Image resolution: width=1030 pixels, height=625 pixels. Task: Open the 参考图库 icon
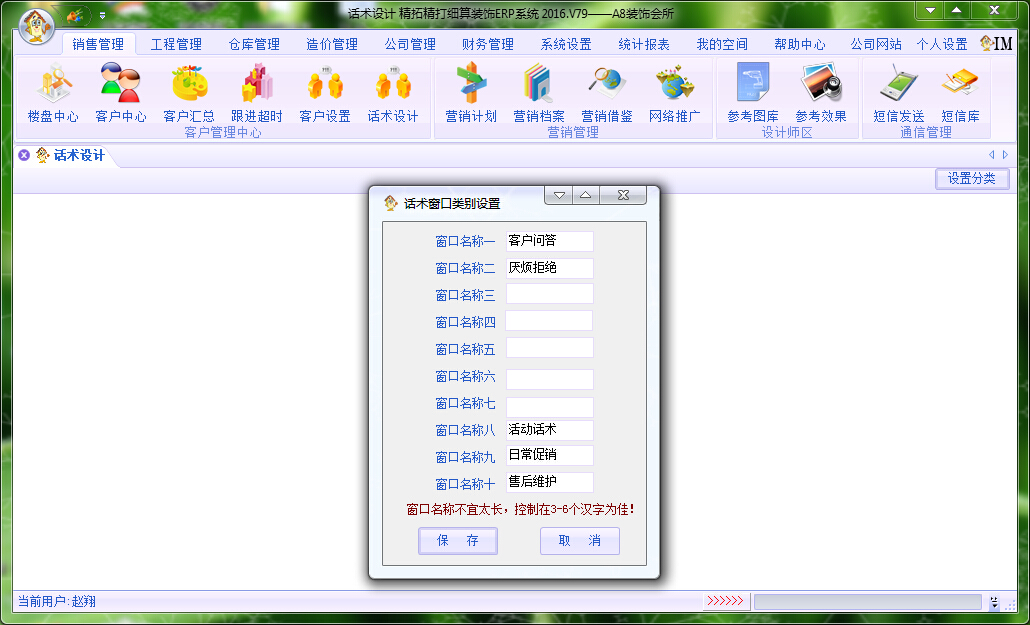point(753,93)
